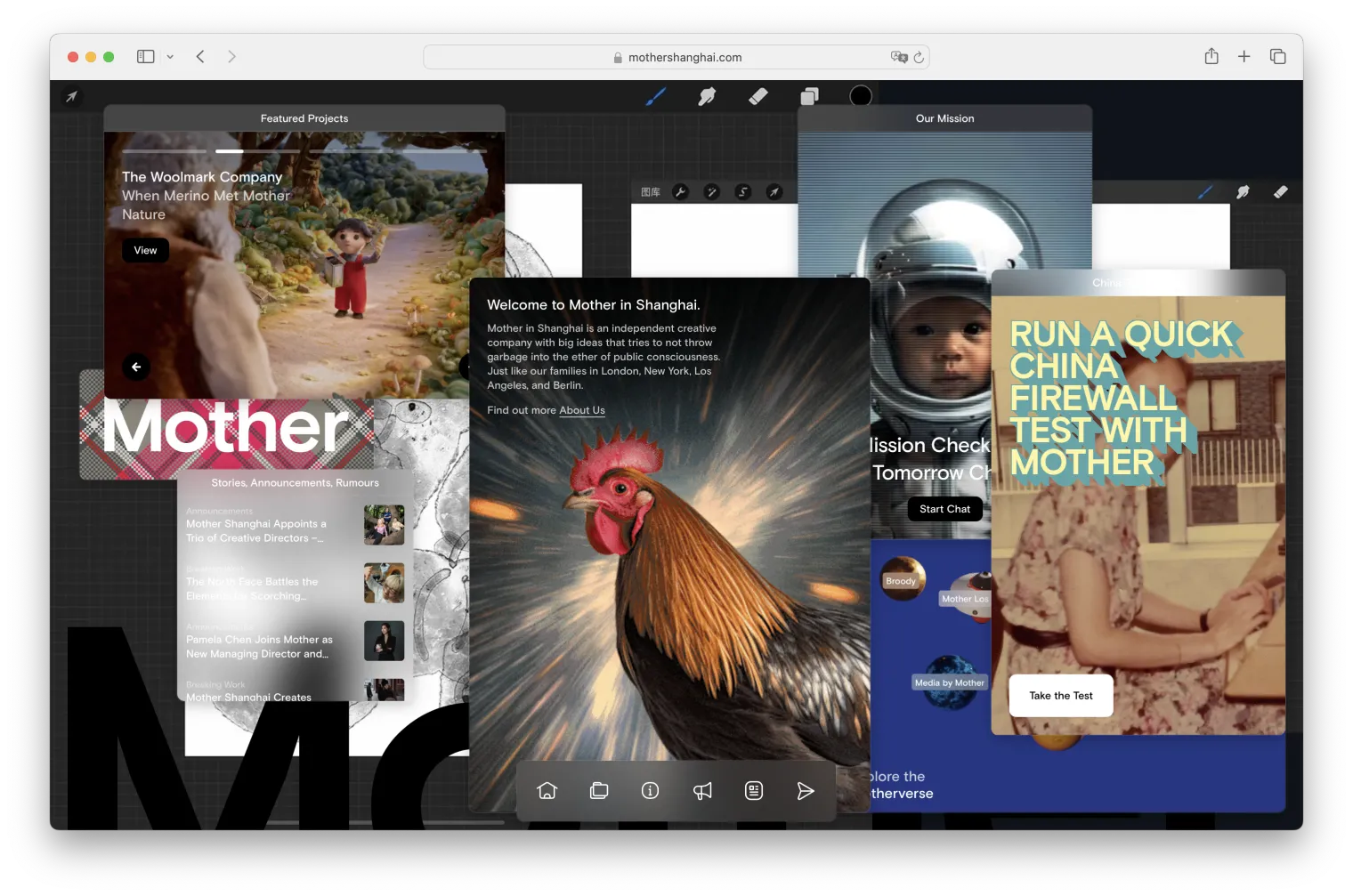This screenshot has width=1353, height=896.
Task: Open the projects folder icon in the bottom dock
Action: click(x=599, y=791)
